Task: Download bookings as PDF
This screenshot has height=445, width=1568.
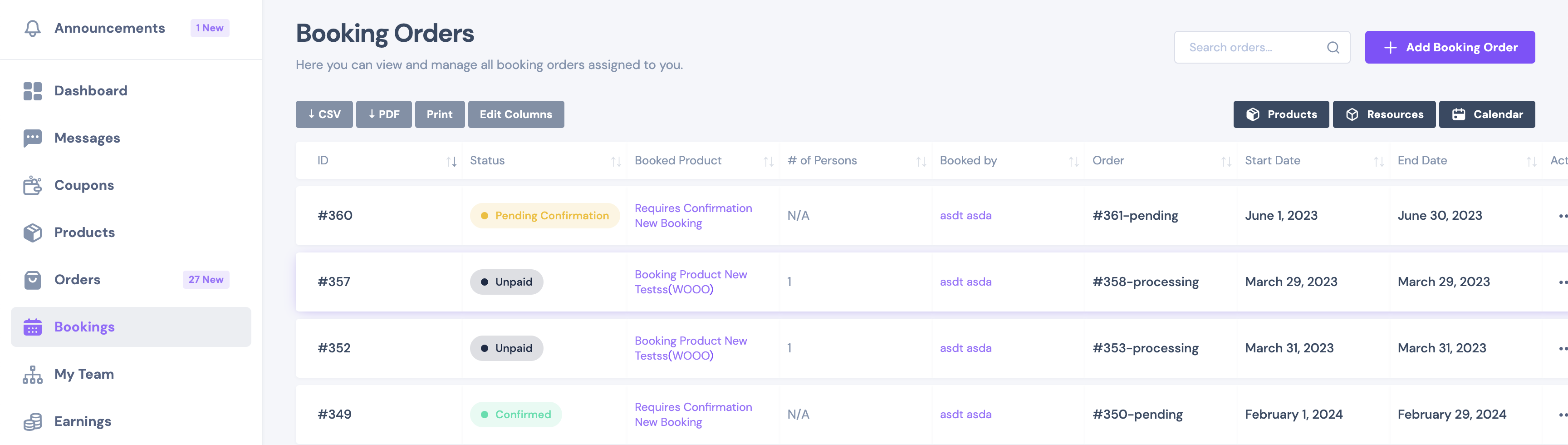Action: pos(383,114)
